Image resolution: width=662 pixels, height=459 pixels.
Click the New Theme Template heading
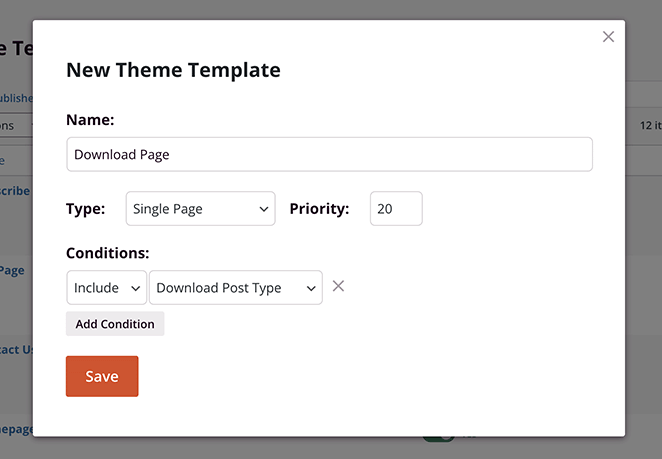(x=173, y=70)
